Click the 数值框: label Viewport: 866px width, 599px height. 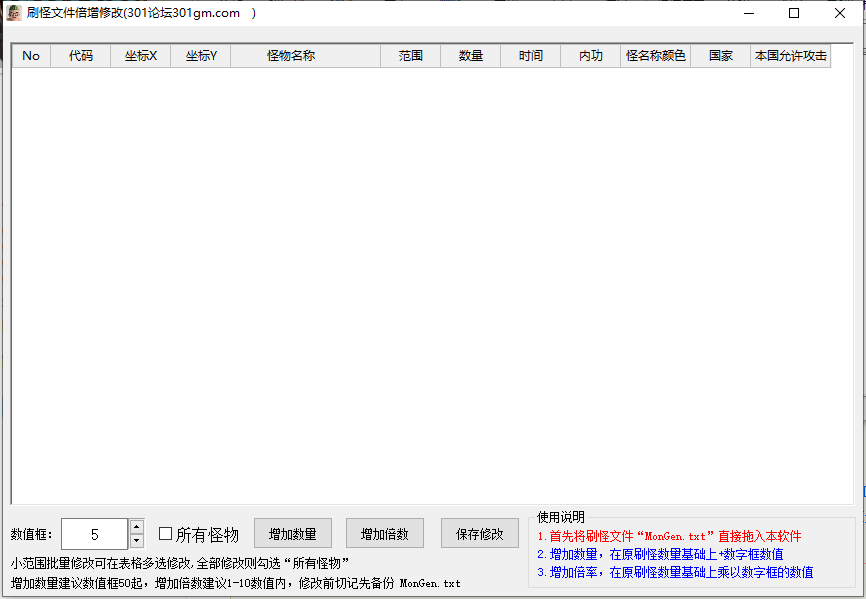point(31,534)
